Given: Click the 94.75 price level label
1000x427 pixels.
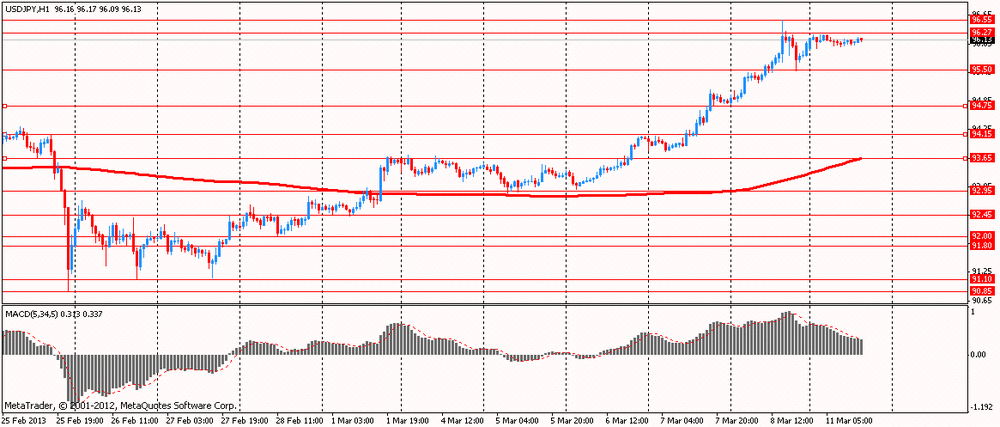Looking at the screenshot, I should pos(980,105).
